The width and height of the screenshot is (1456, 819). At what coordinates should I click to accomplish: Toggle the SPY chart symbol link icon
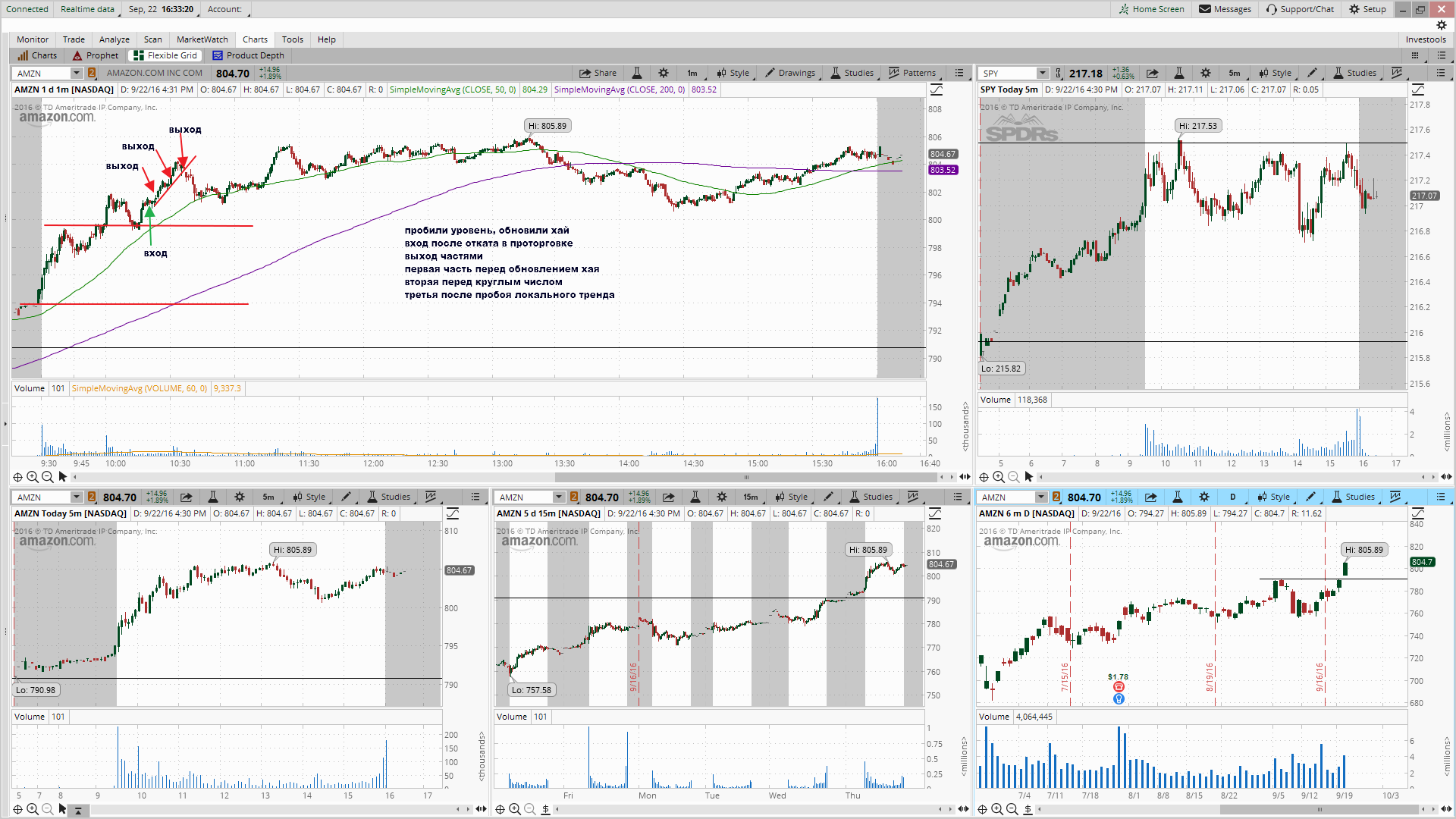pyautogui.click(x=1059, y=73)
